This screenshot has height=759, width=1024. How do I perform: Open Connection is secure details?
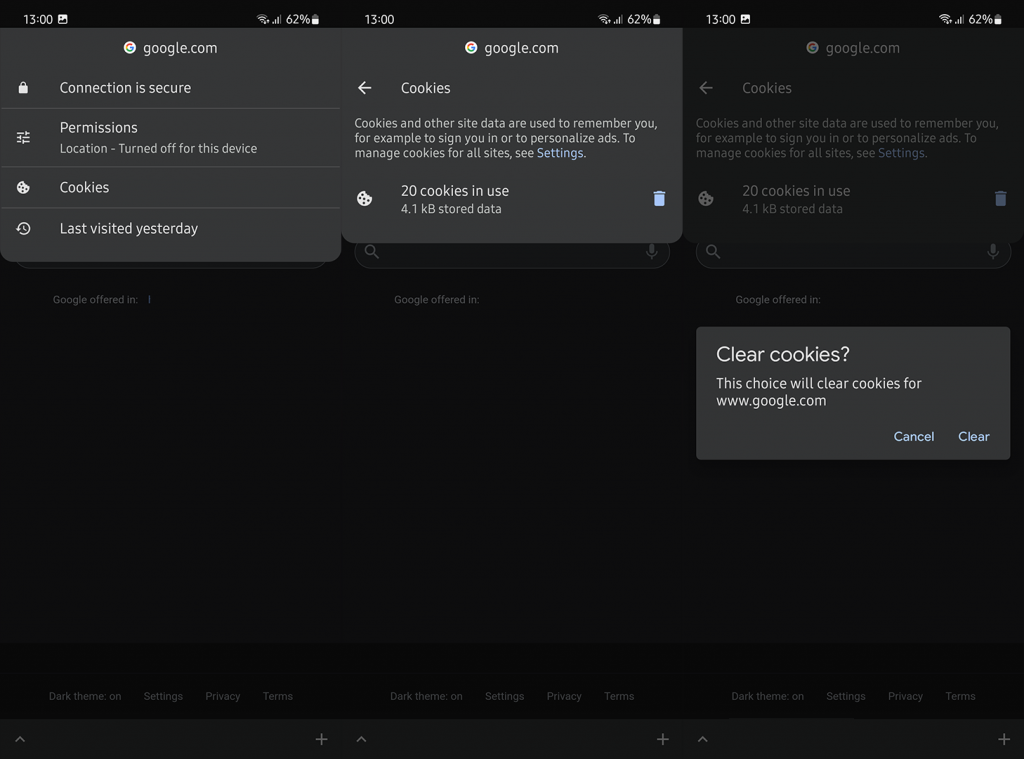pos(170,88)
